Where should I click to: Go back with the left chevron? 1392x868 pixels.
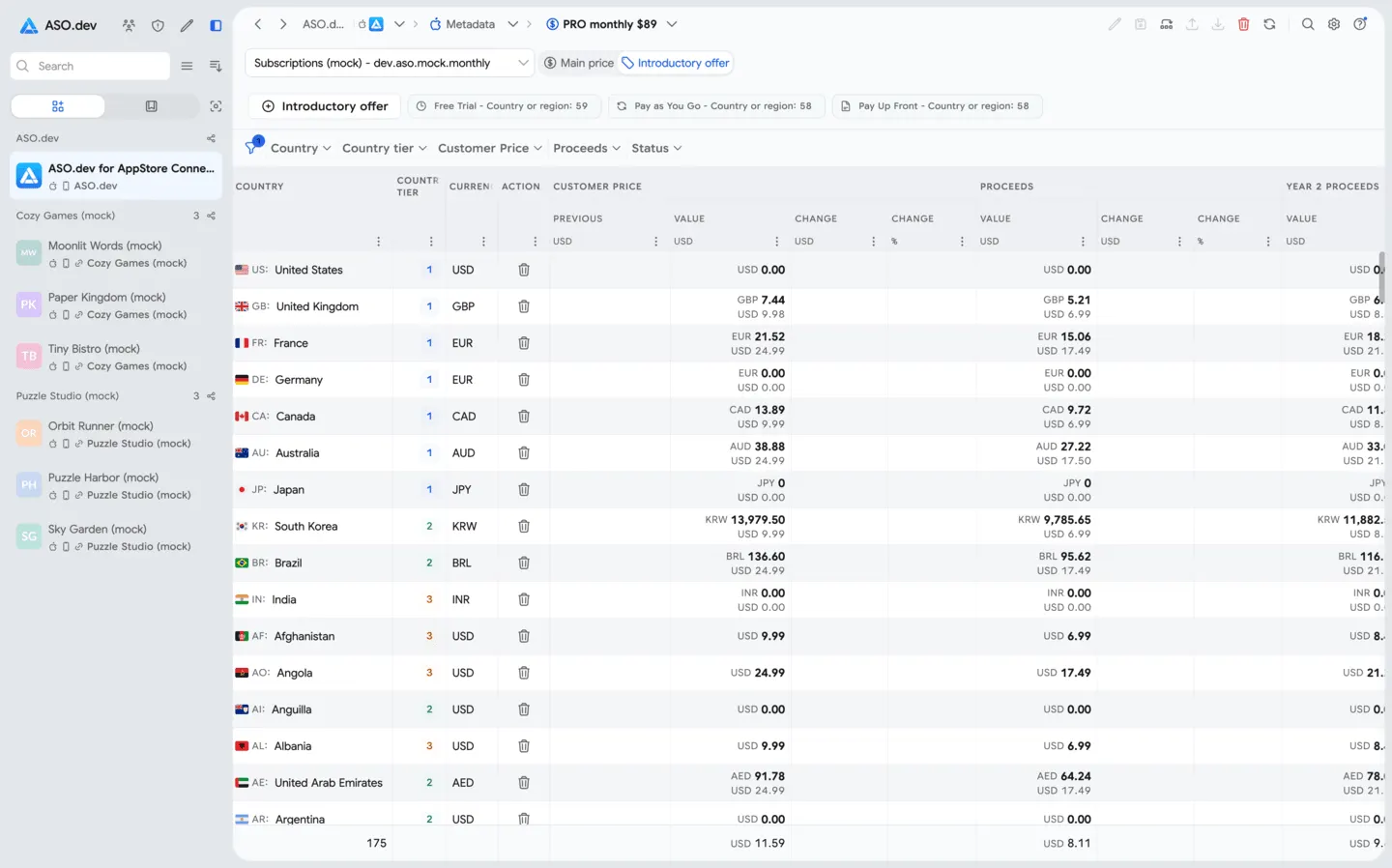(x=258, y=24)
